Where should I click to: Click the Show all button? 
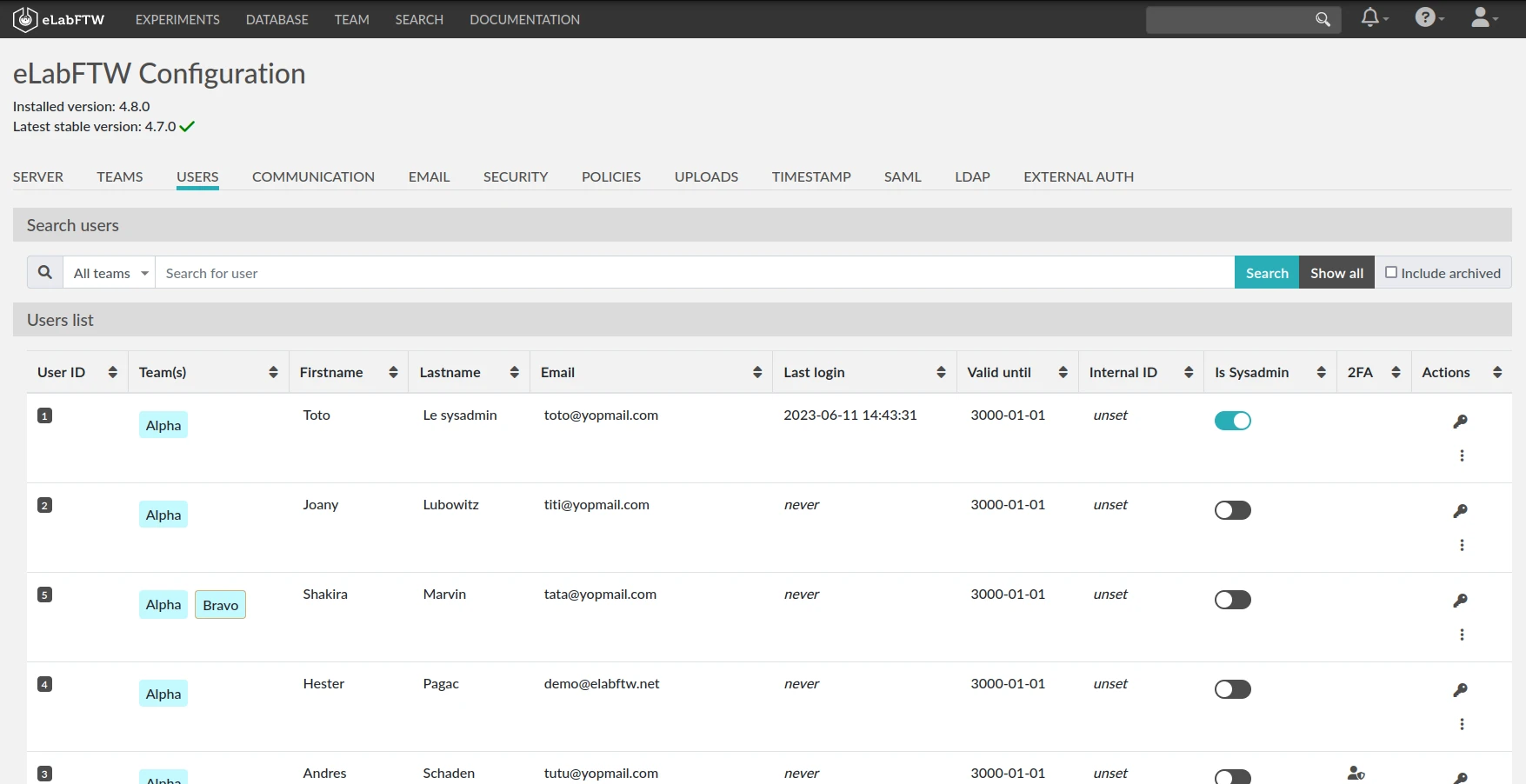[x=1336, y=272]
